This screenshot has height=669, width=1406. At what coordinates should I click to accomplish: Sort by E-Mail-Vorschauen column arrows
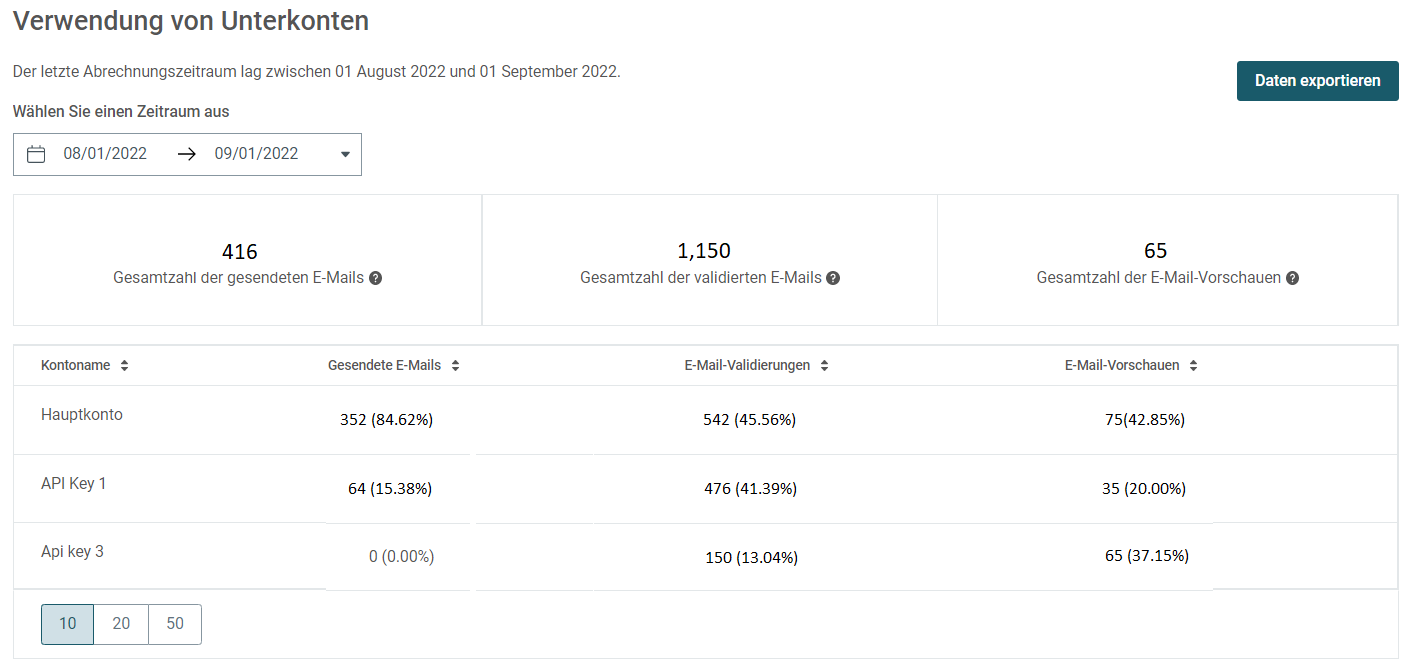(1193, 366)
